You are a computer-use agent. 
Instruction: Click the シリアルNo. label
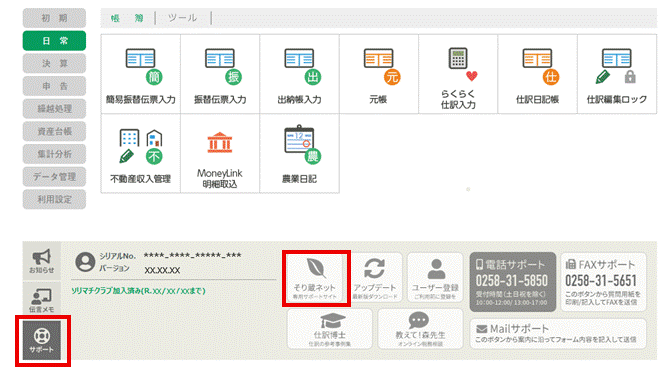pyautogui.click(x=117, y=256)
